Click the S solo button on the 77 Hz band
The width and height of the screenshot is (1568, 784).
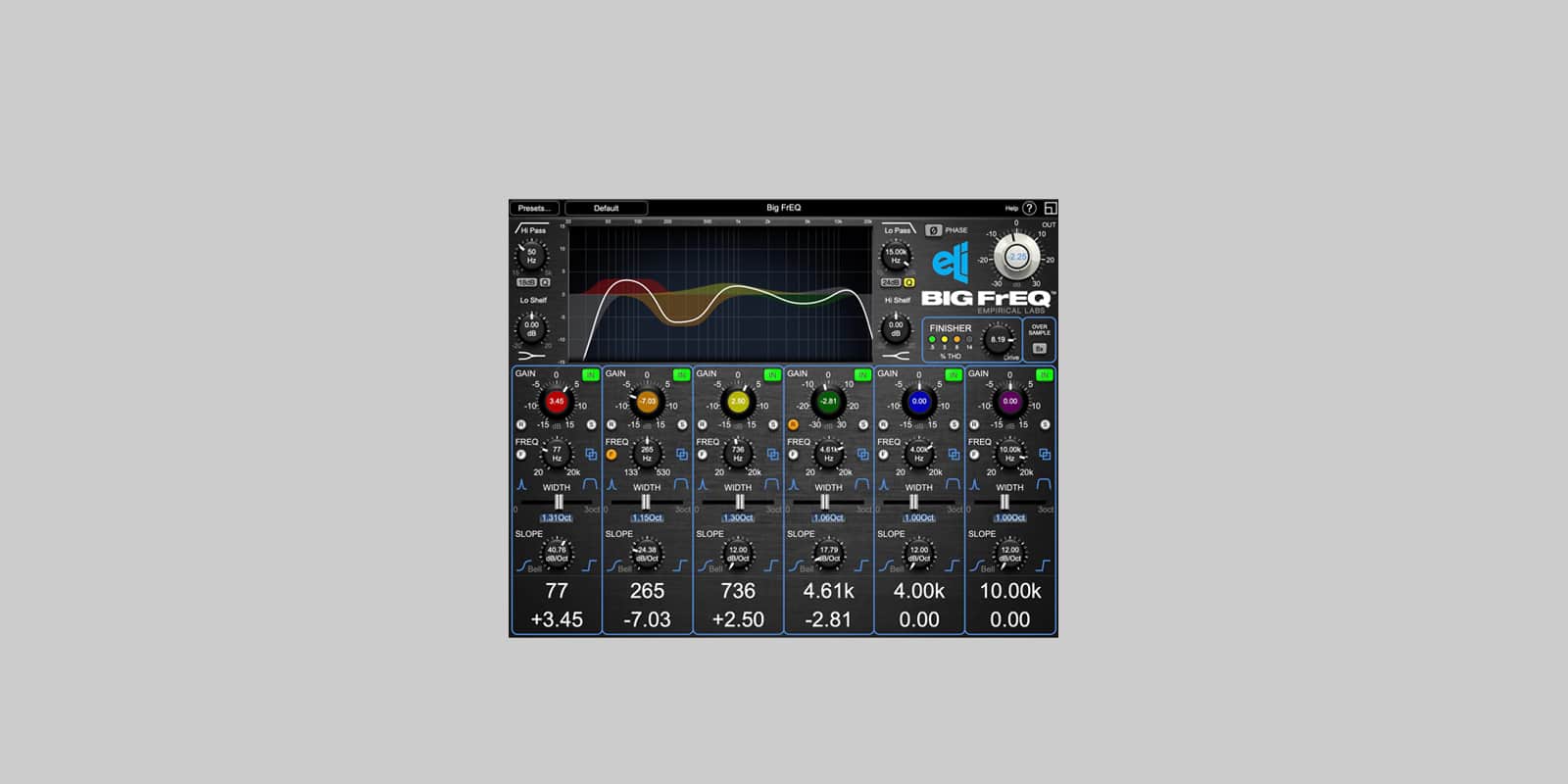coord(591,424)
